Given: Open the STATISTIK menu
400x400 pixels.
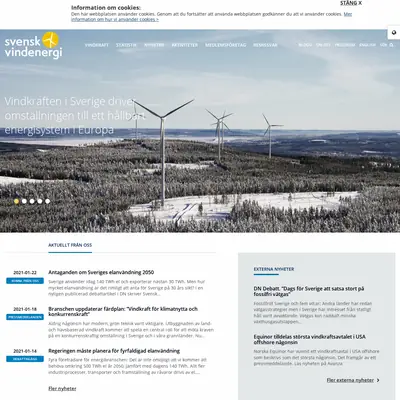Looking at the screenshot, I should click(x=126, y=45).
